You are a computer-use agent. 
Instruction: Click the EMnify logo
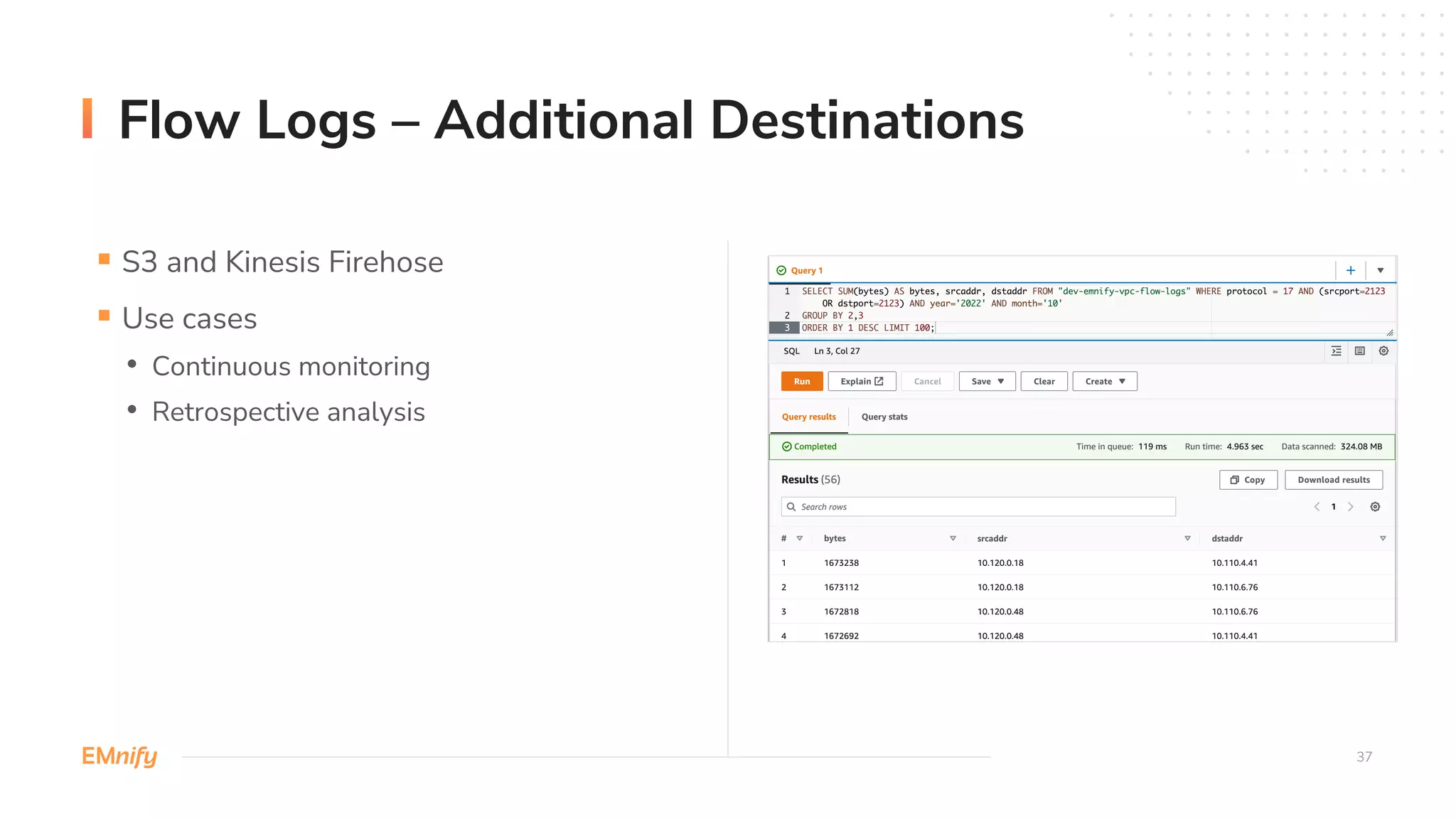[x=119, y=756]
